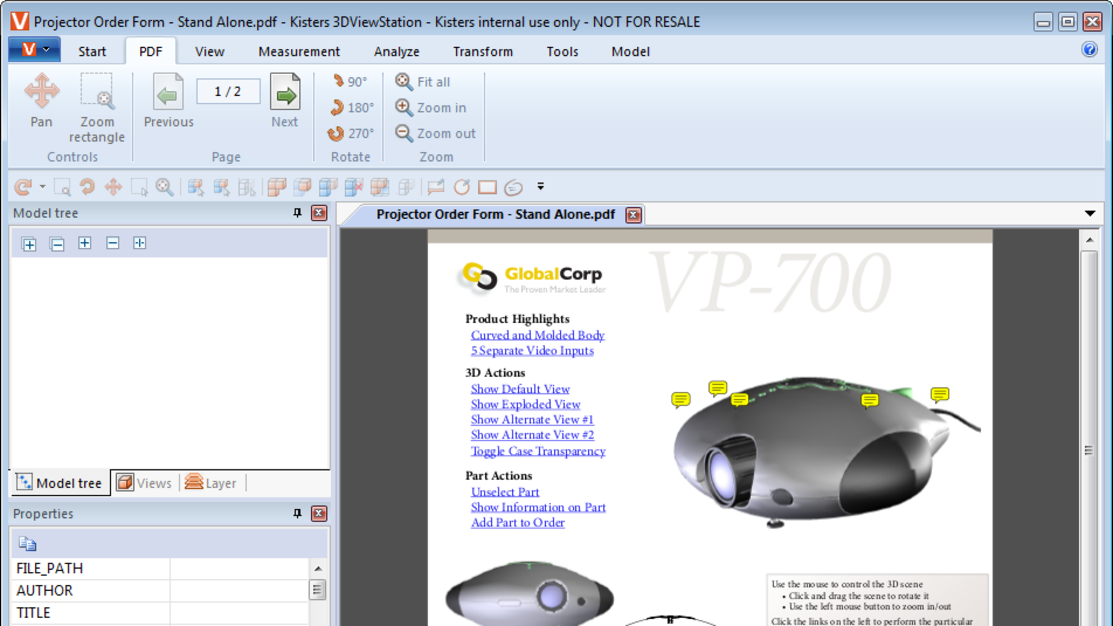Go to the Next page
This screenshot has width=1113, height=626.
pyautogui.click(x=285, y=101)
